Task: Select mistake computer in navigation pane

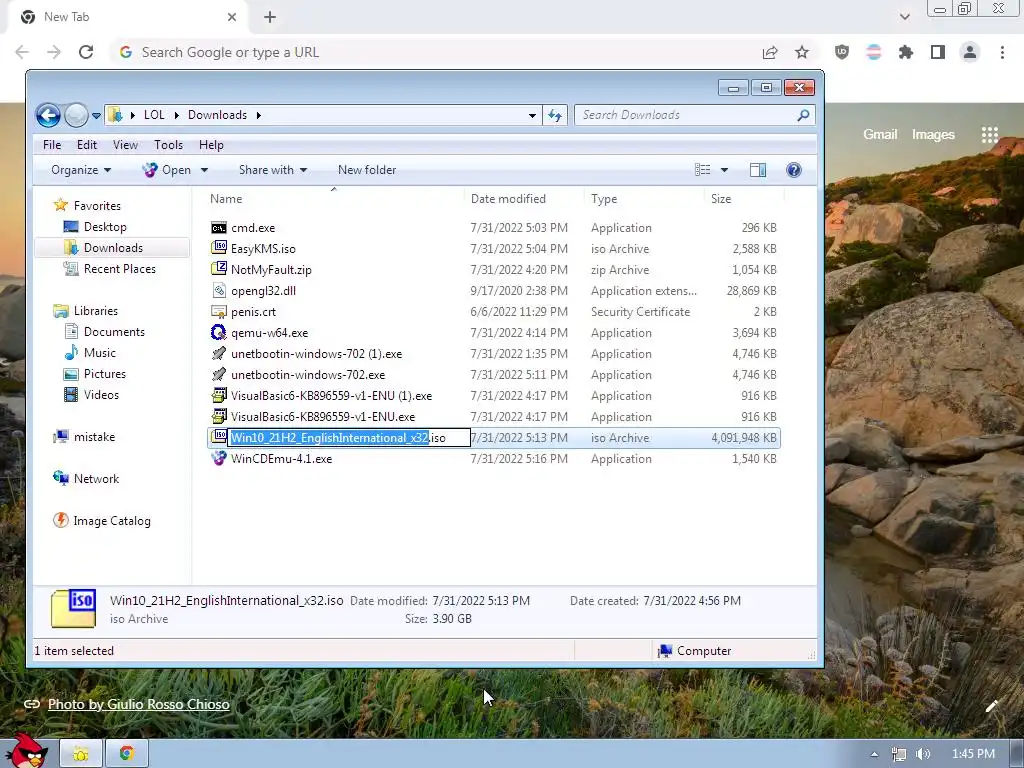Action: tap(94, 437)
